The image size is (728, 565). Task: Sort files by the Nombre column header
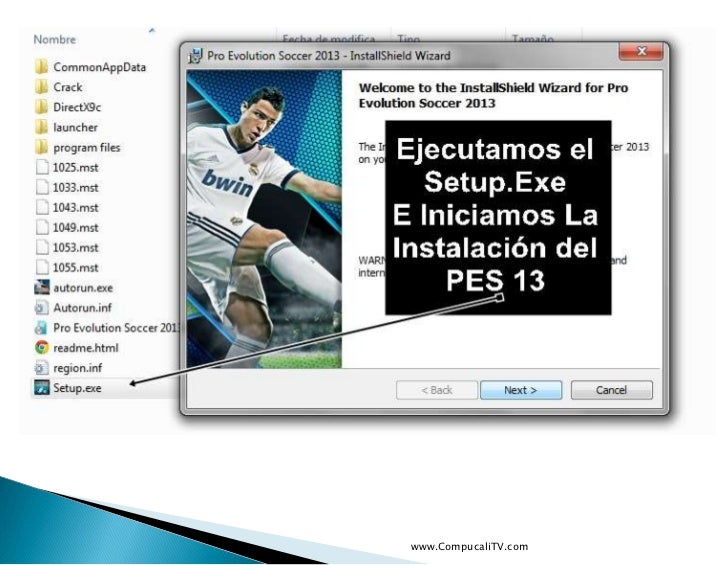55,39
